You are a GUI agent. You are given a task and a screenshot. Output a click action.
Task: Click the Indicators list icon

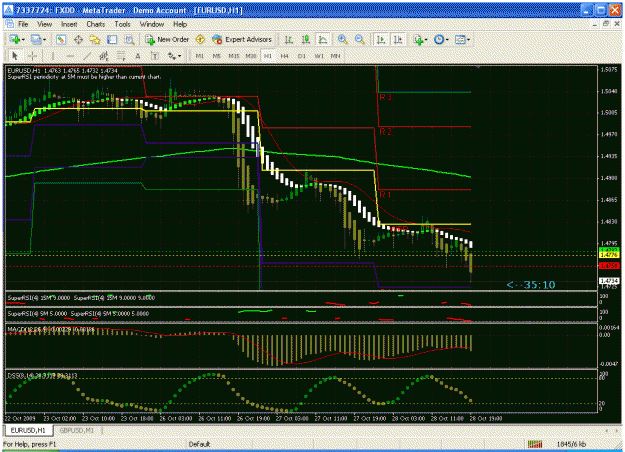click(x=418, y=39)
